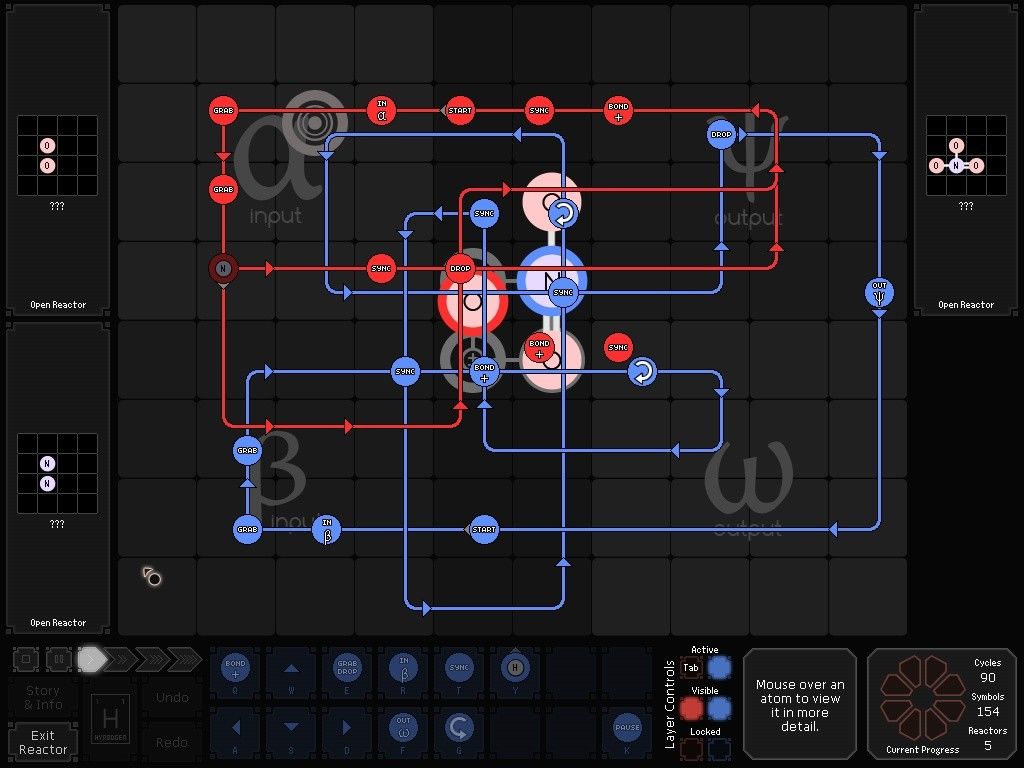Select the Pause instruction tool

627,727
